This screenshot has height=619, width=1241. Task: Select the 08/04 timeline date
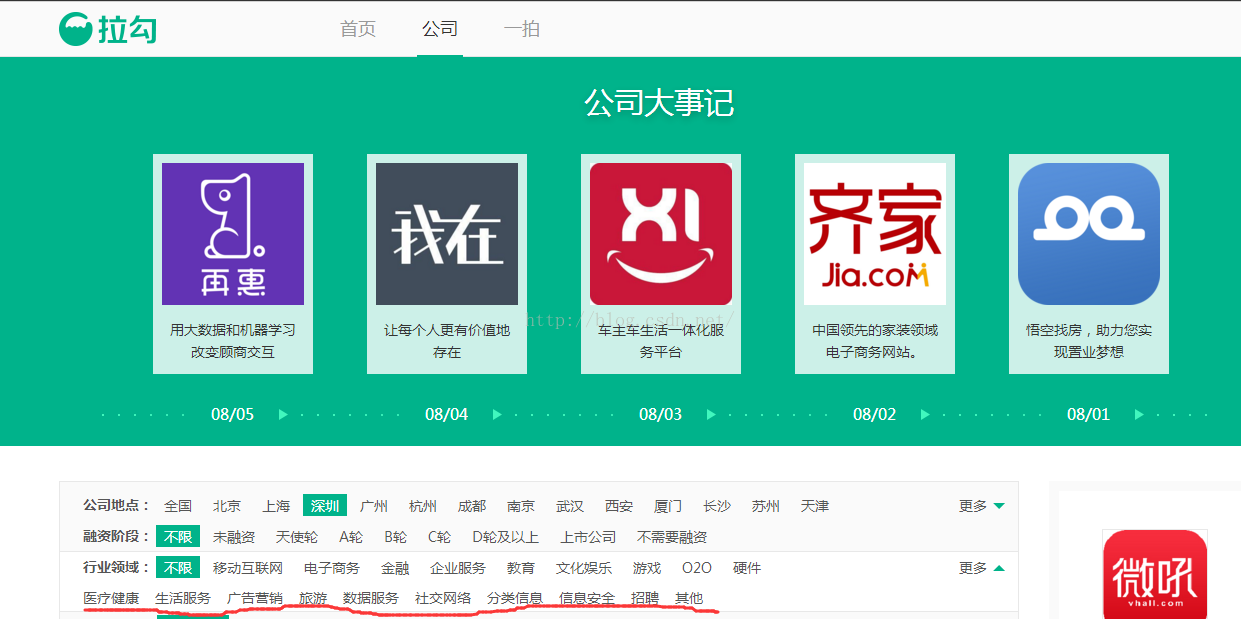pyautogui.click(x=446, y=414)
